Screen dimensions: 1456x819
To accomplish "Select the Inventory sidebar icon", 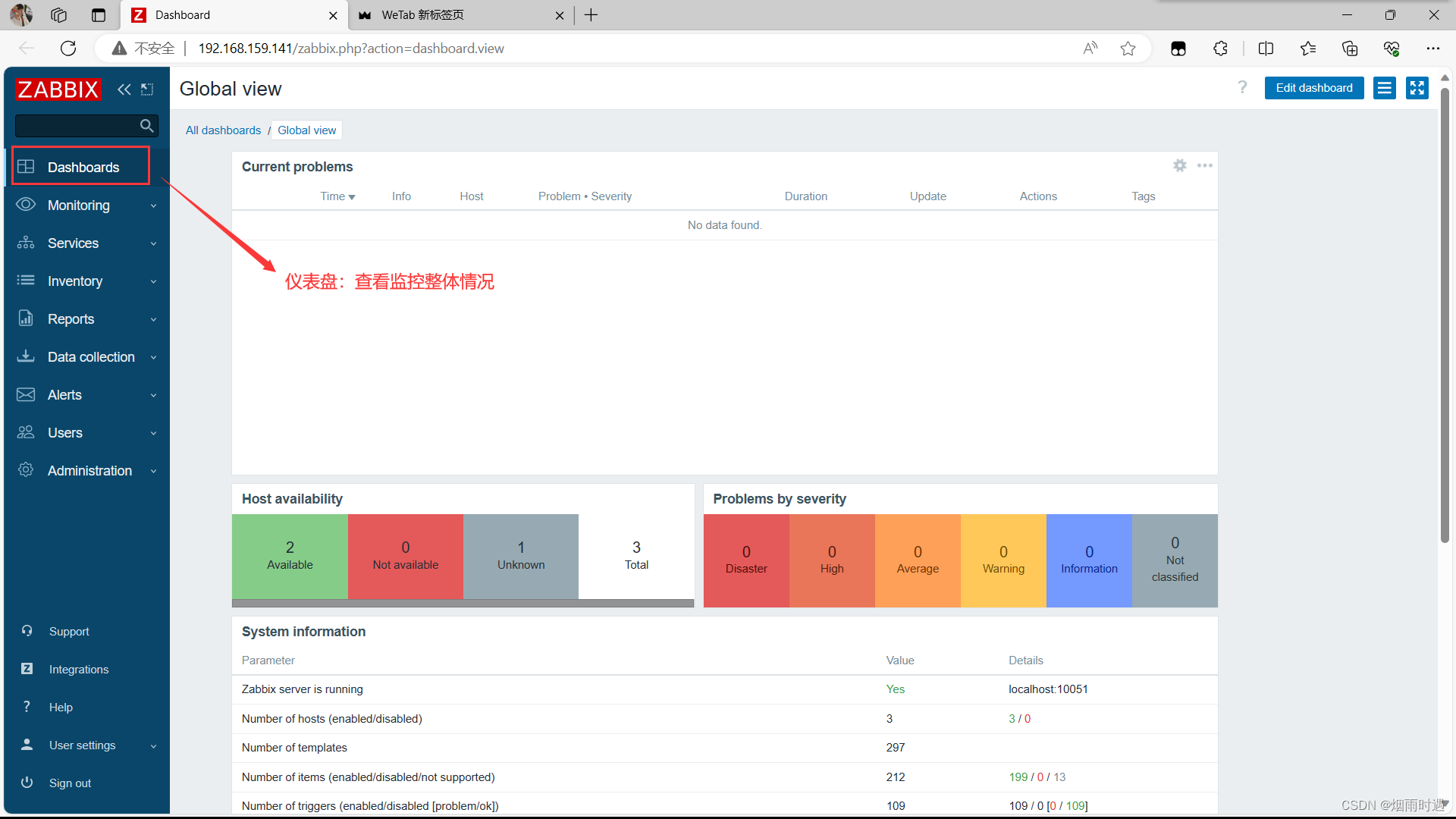I will point(25,281).
